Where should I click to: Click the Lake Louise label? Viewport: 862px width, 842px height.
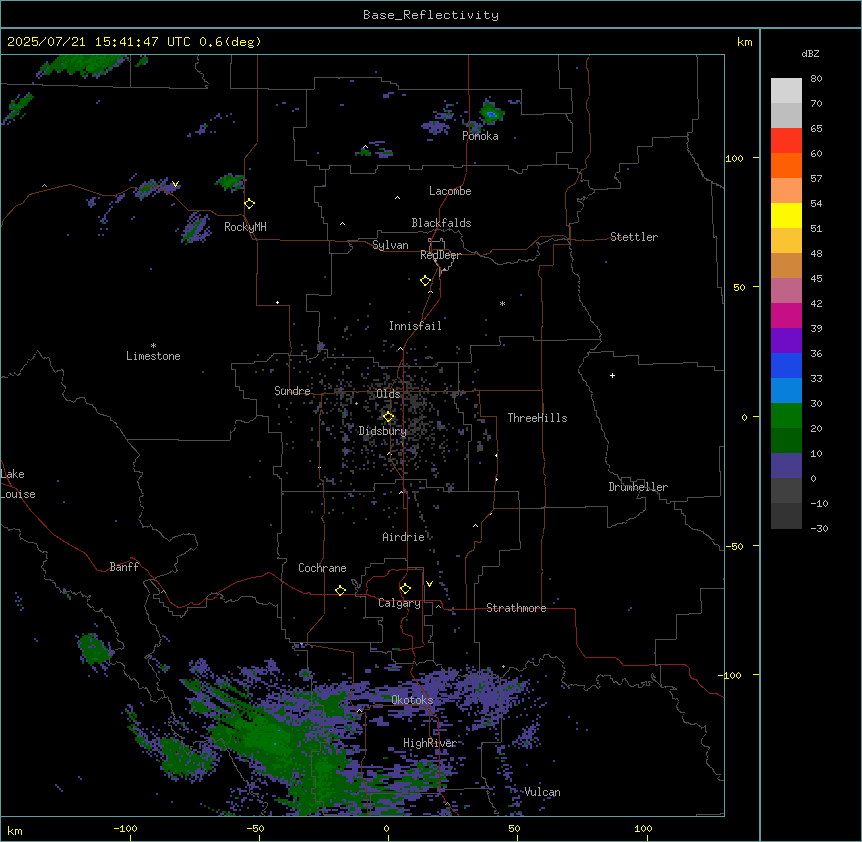(18, 484)
